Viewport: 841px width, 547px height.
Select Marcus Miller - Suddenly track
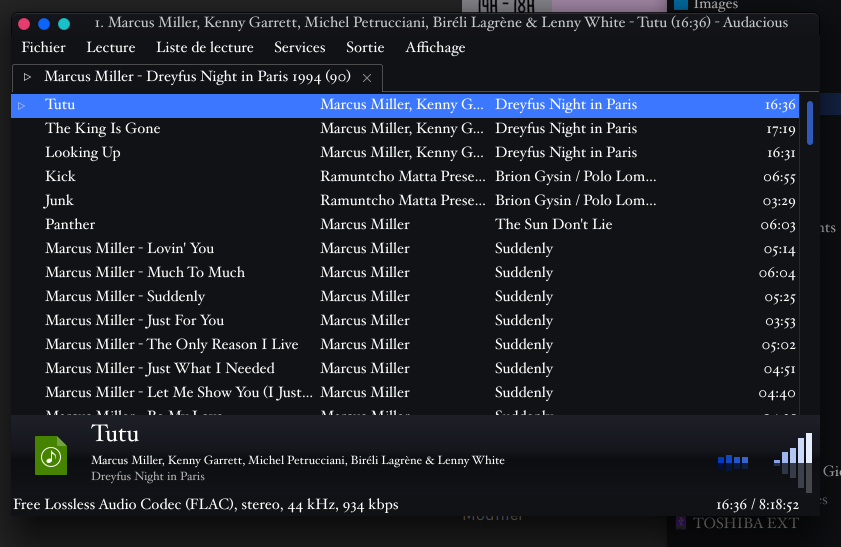[405, 297]
